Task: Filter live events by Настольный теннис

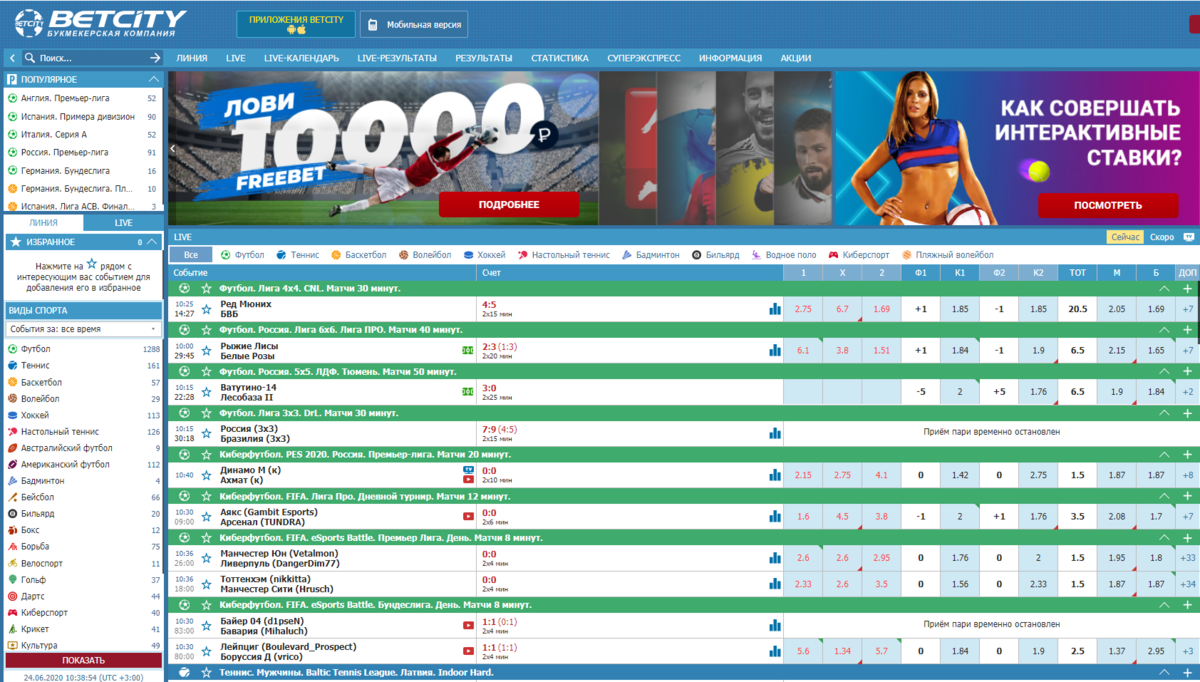Action: click(x=564, y=255)
